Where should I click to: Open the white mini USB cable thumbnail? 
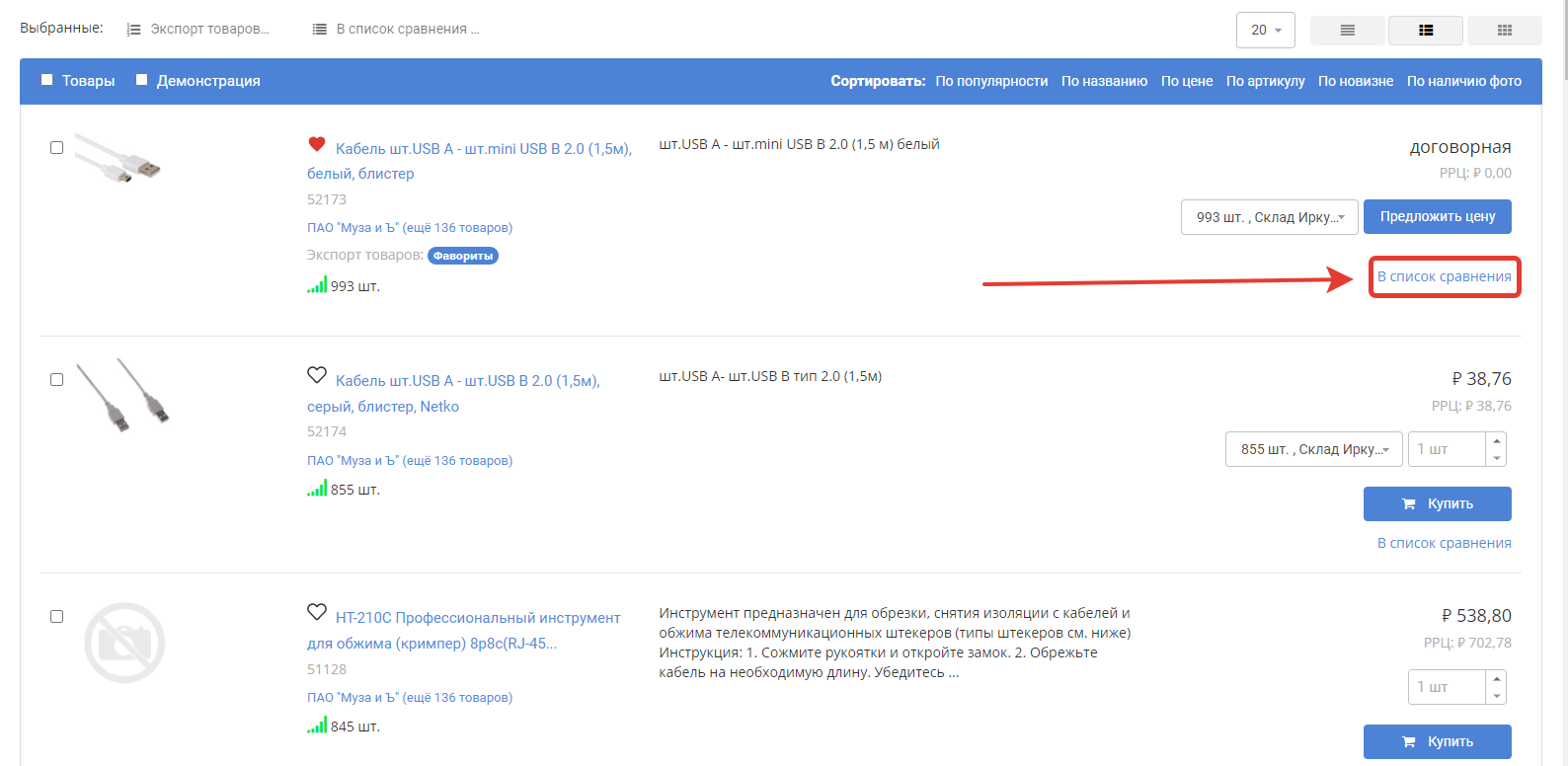pyautogui.click(x=118, y=160)
